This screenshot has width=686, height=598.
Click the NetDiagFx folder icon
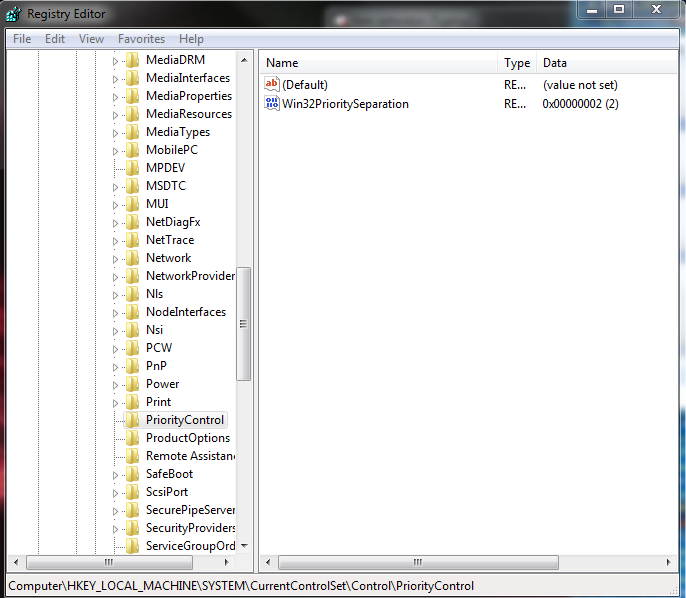point(132,222)
